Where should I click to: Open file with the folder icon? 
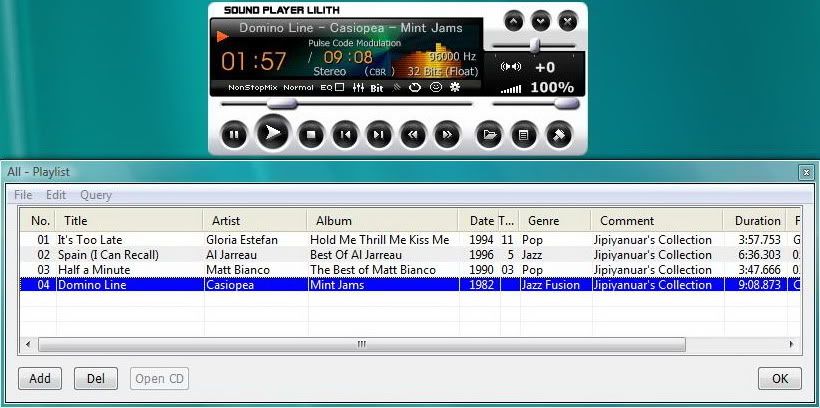point(488,134)
